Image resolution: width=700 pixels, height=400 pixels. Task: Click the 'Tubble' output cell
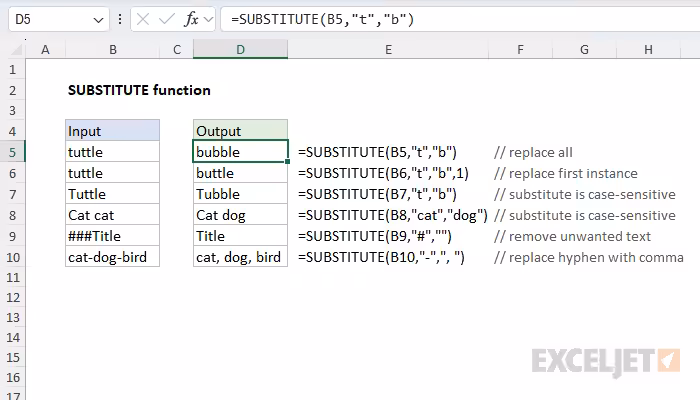[x=240, y=194]
